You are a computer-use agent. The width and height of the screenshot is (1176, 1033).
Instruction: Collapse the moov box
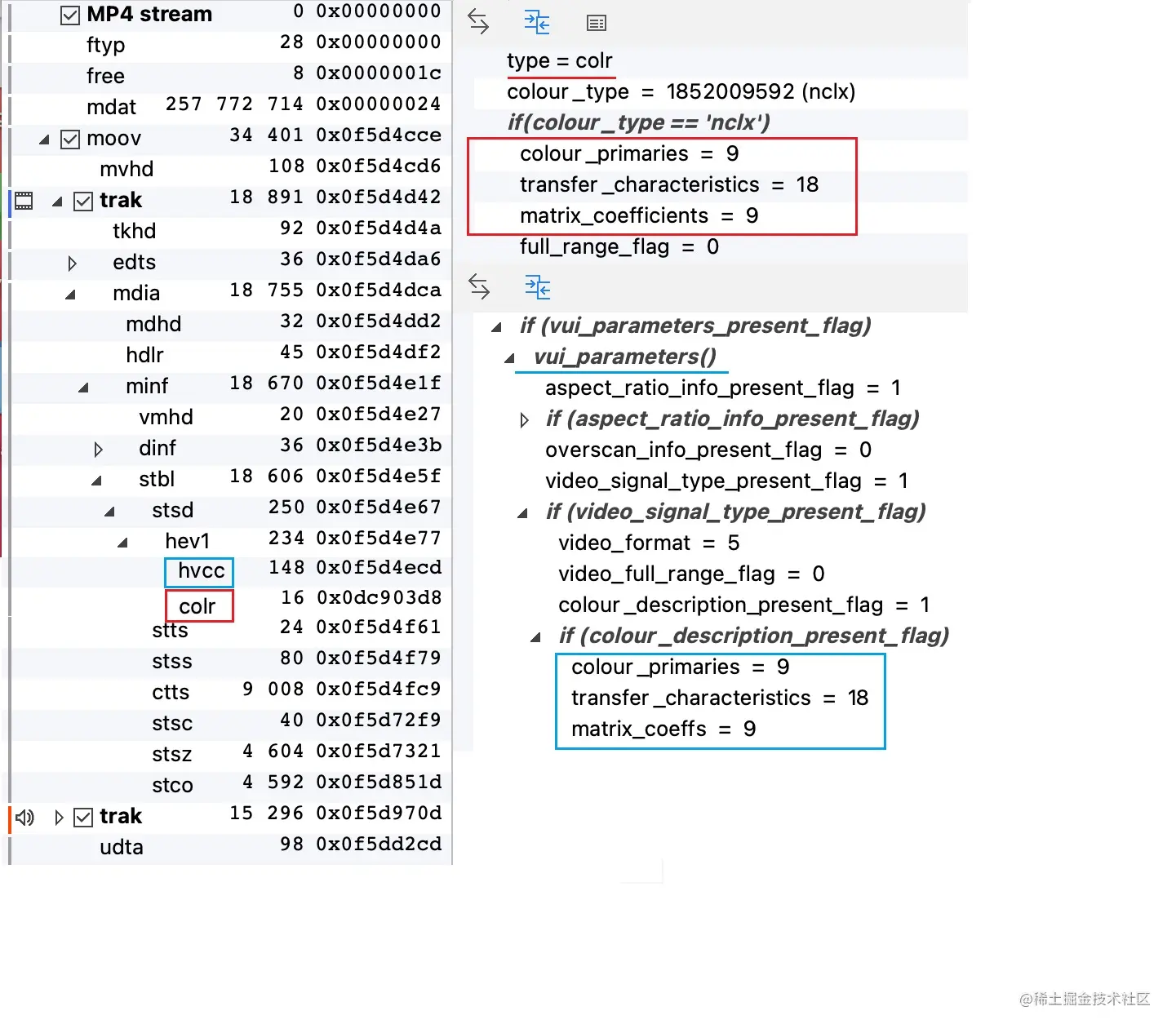tap(45, 140)
